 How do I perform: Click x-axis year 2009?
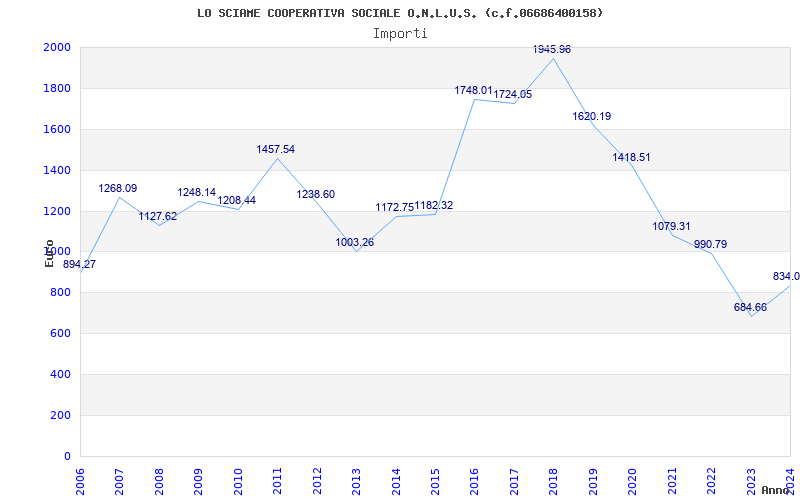(x=199, y=480)
